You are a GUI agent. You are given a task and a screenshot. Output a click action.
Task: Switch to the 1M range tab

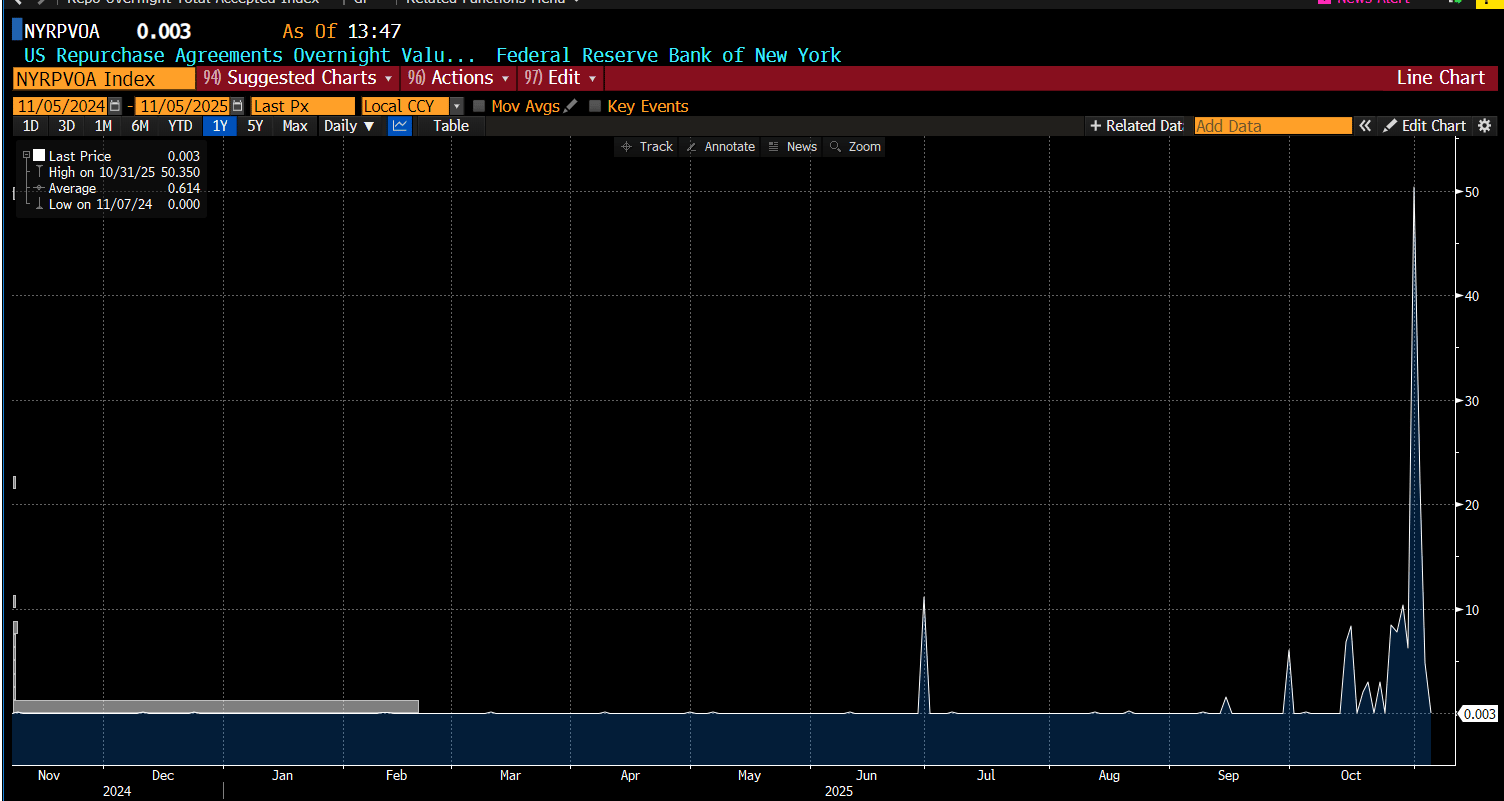[x=103, y=126]
